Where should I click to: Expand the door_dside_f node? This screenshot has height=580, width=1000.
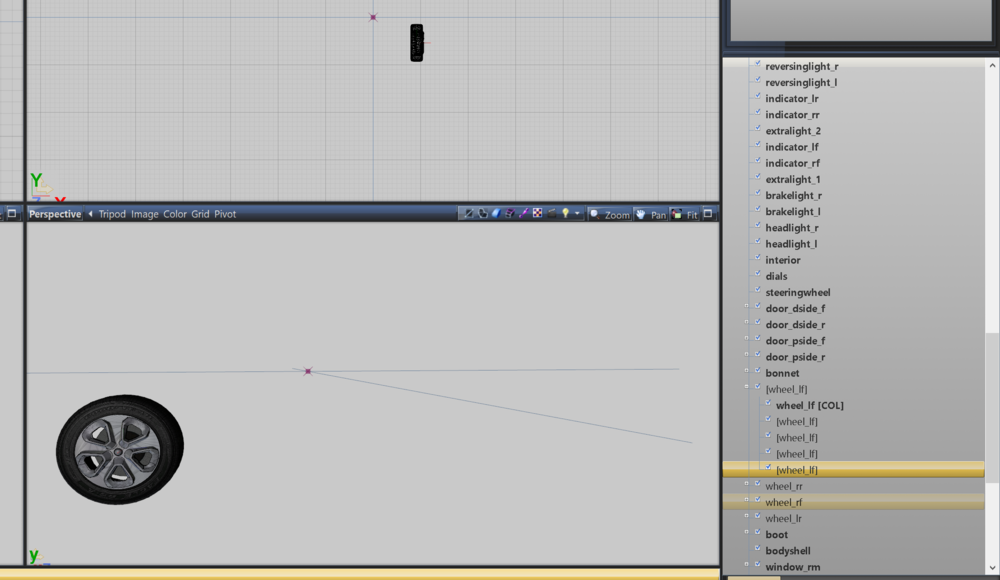point(747,306)
